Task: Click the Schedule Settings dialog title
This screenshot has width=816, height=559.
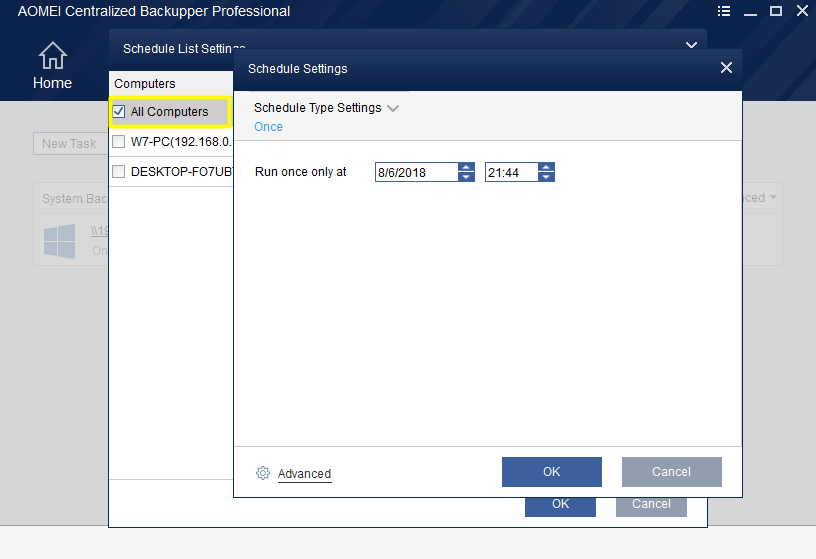Action: point(298,68)
